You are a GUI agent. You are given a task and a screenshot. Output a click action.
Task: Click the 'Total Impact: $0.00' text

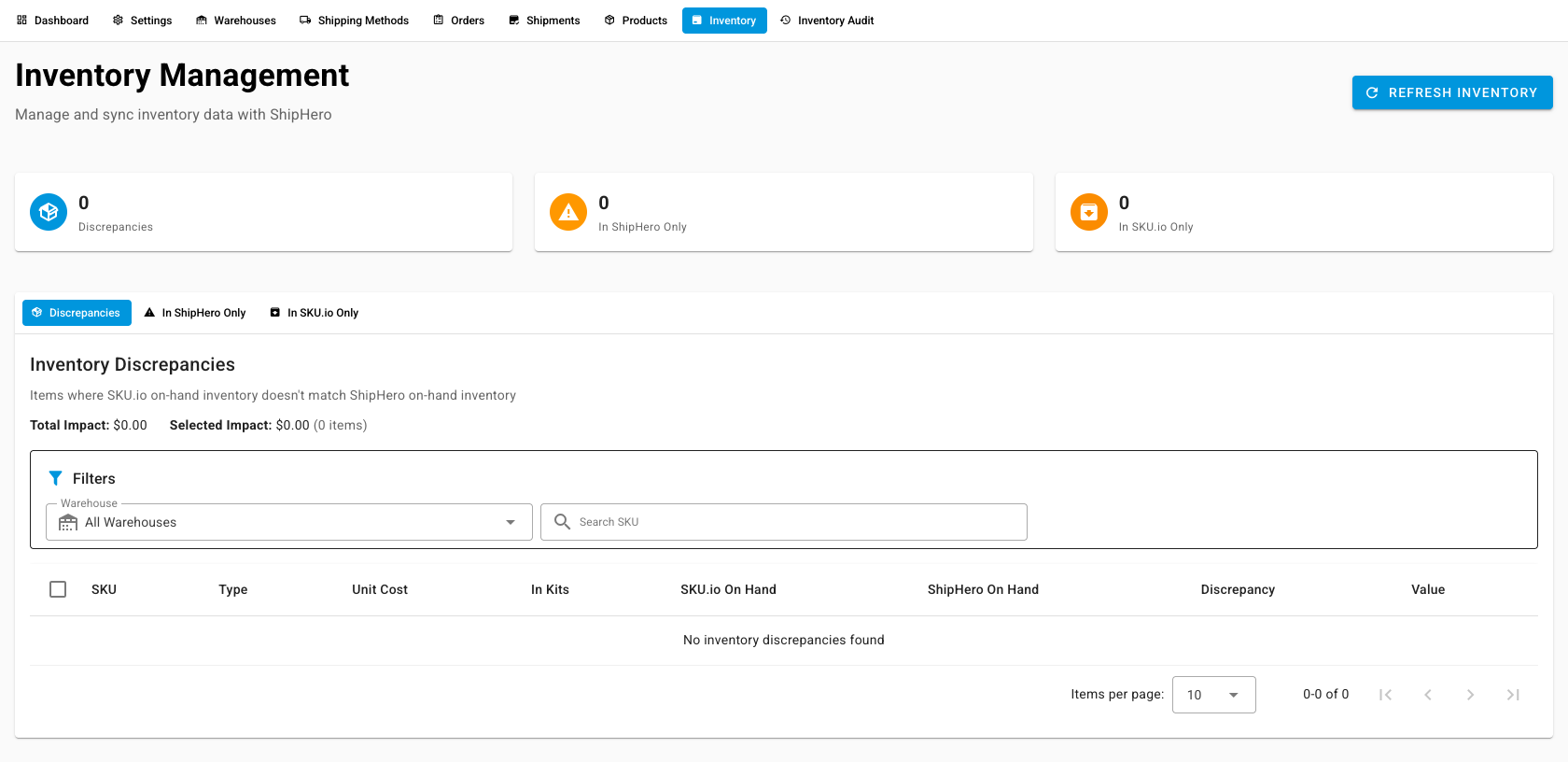(x=89, y=425)
